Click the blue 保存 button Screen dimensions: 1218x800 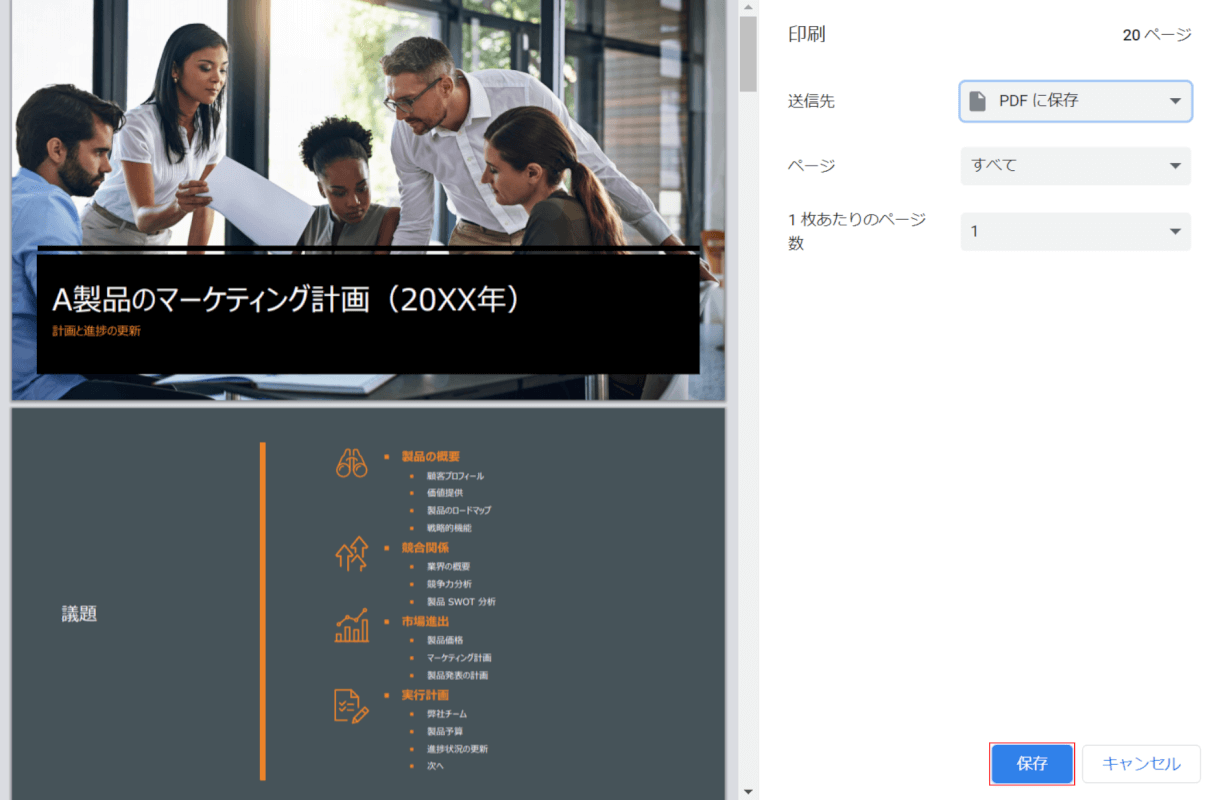click(x=1032, y=764)
